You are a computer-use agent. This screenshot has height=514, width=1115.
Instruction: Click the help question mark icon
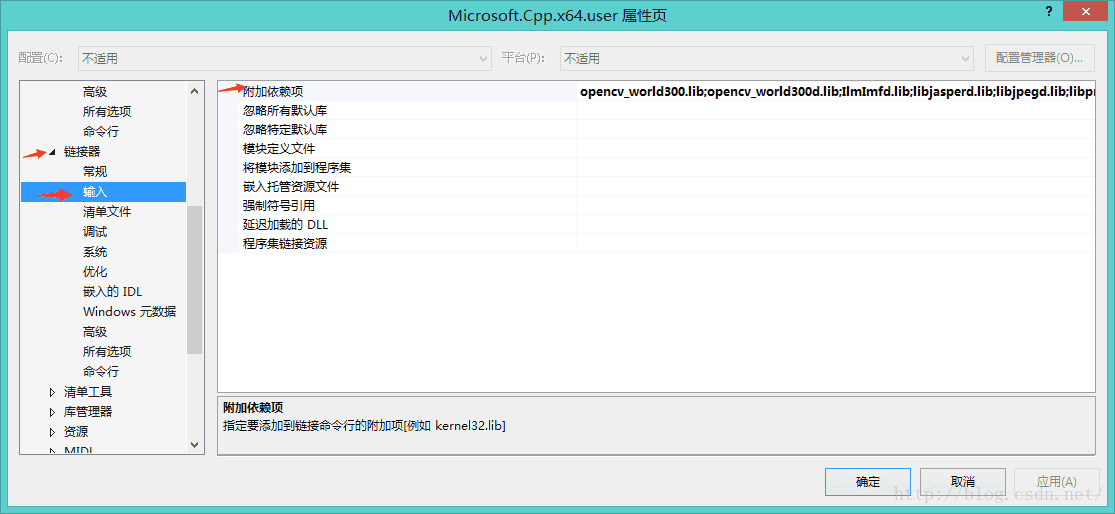coord(1049,12)
